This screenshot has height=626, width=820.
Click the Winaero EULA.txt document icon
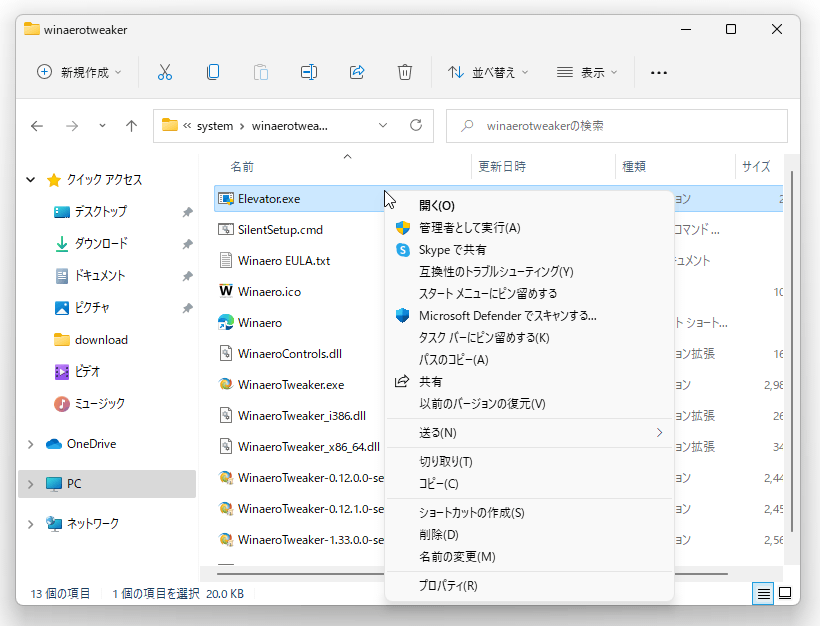click(226, 260)
